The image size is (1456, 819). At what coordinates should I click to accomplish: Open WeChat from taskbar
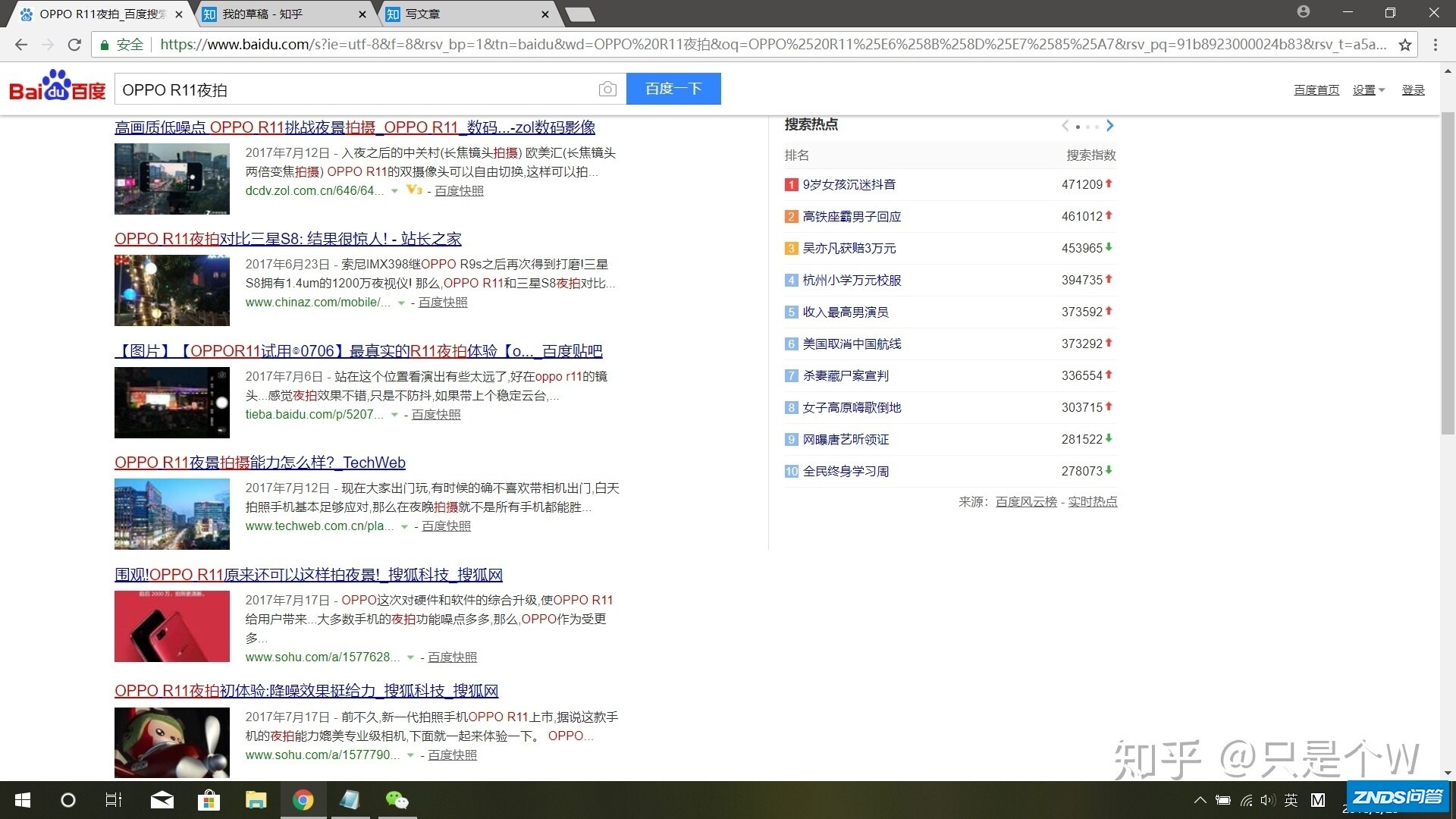(x=397, y=800)
